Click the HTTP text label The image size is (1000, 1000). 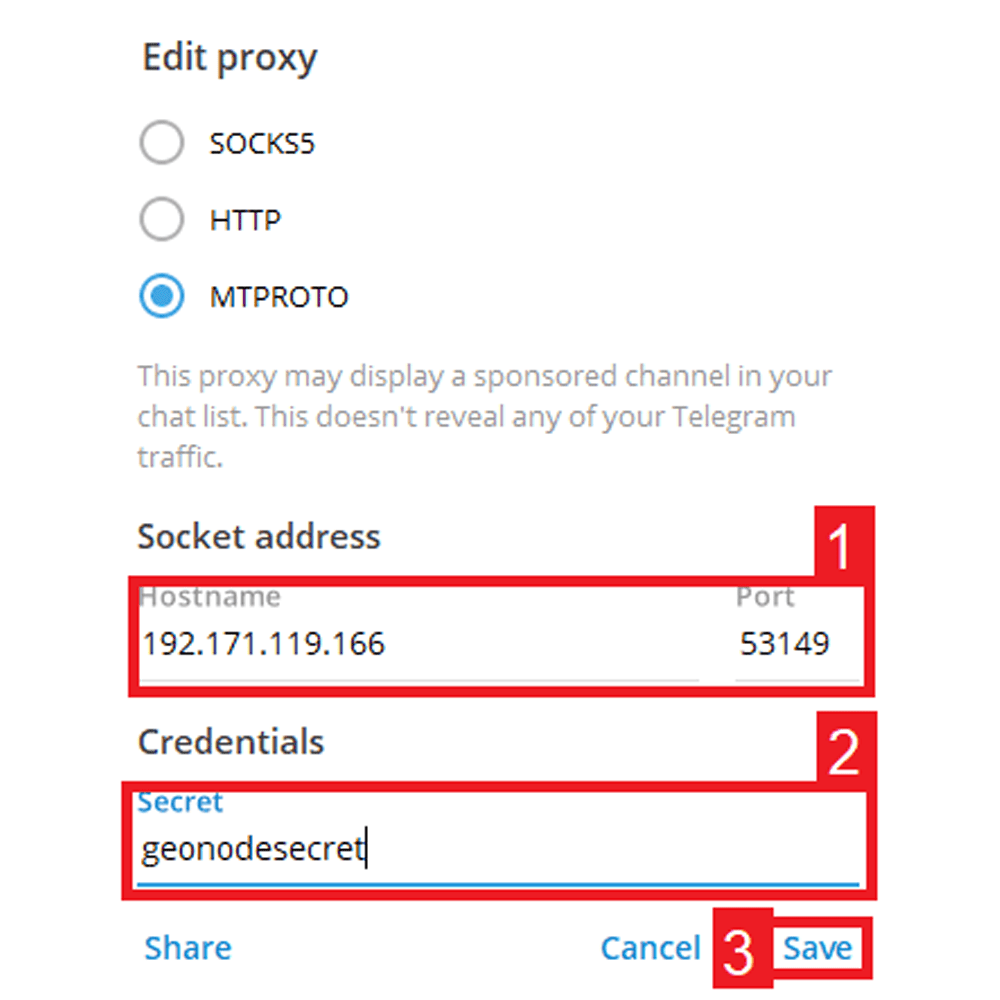[245, 221]
